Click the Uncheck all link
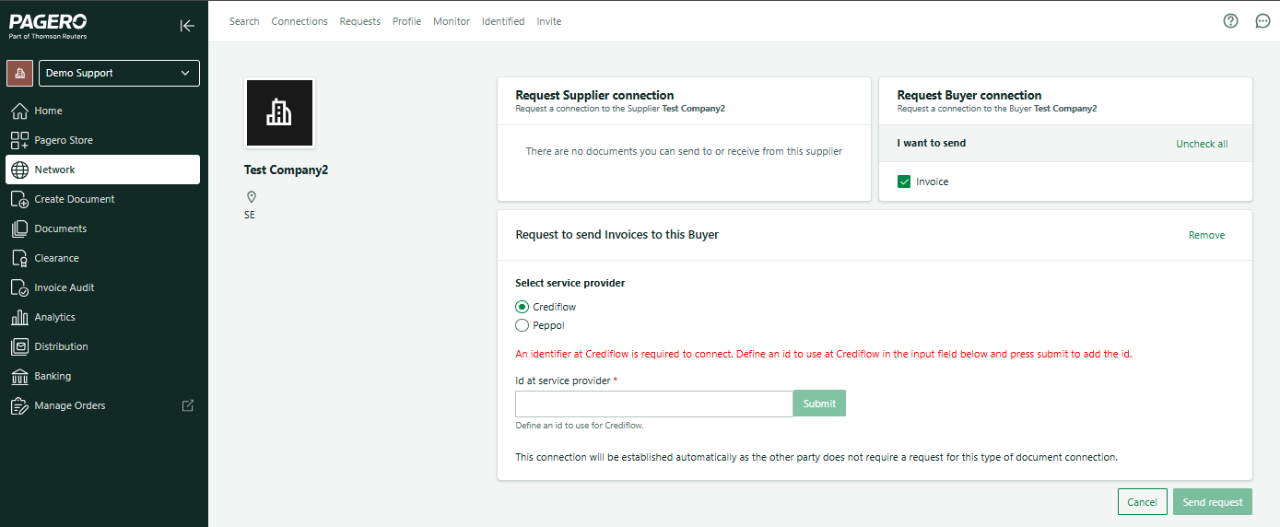The height and width of the screenshot is (527, 1280). (1202, 144)
